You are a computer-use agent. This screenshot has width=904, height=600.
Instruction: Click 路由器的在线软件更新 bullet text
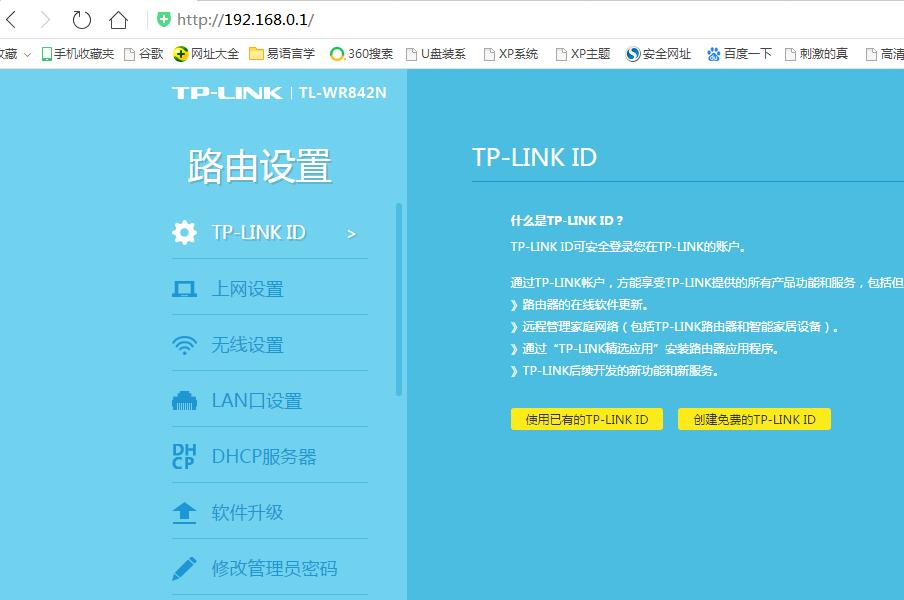[x=585, y=304]
